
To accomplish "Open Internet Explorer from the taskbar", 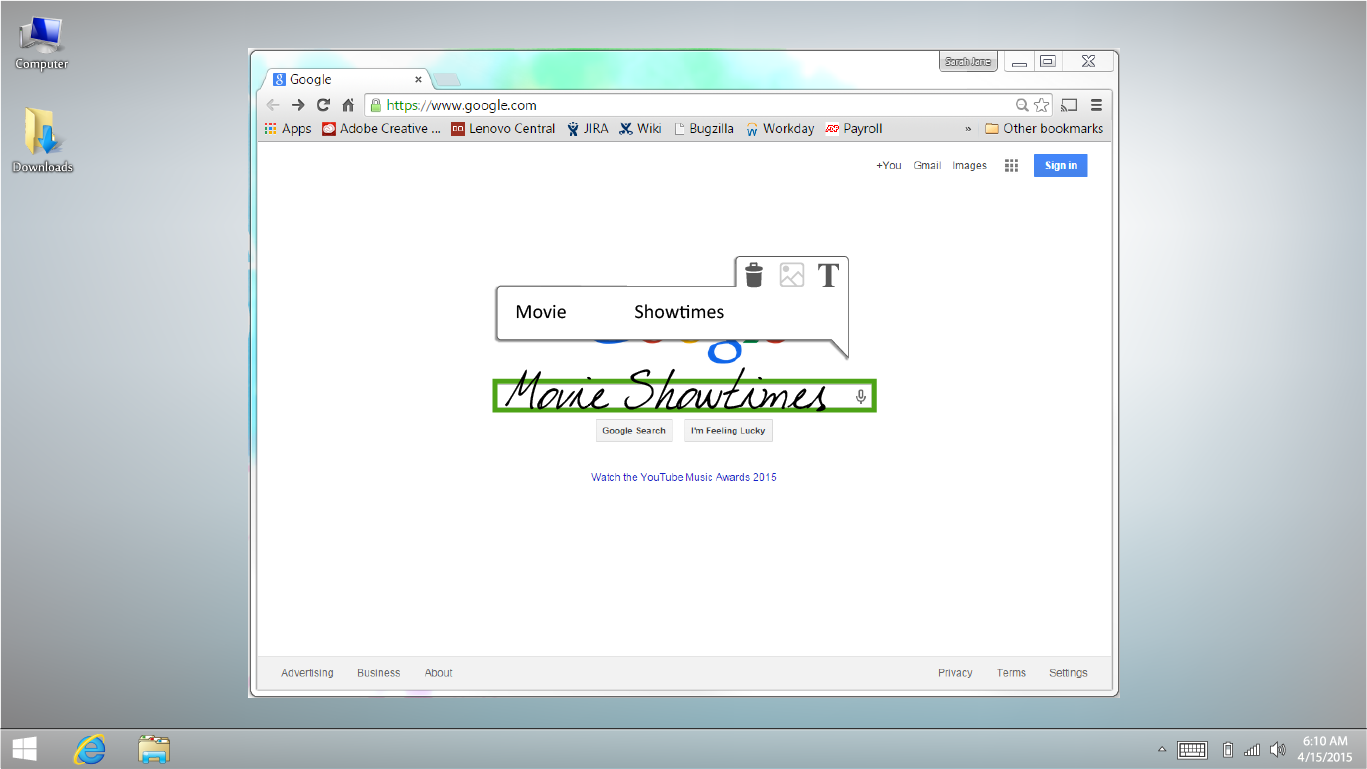I will coord(90,749).
